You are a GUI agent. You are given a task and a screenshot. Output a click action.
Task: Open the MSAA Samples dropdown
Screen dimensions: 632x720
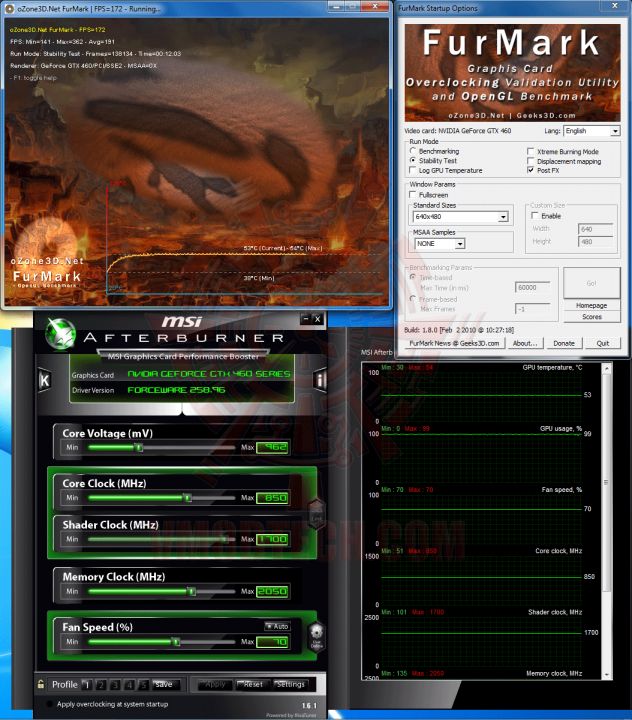(440, 244)
